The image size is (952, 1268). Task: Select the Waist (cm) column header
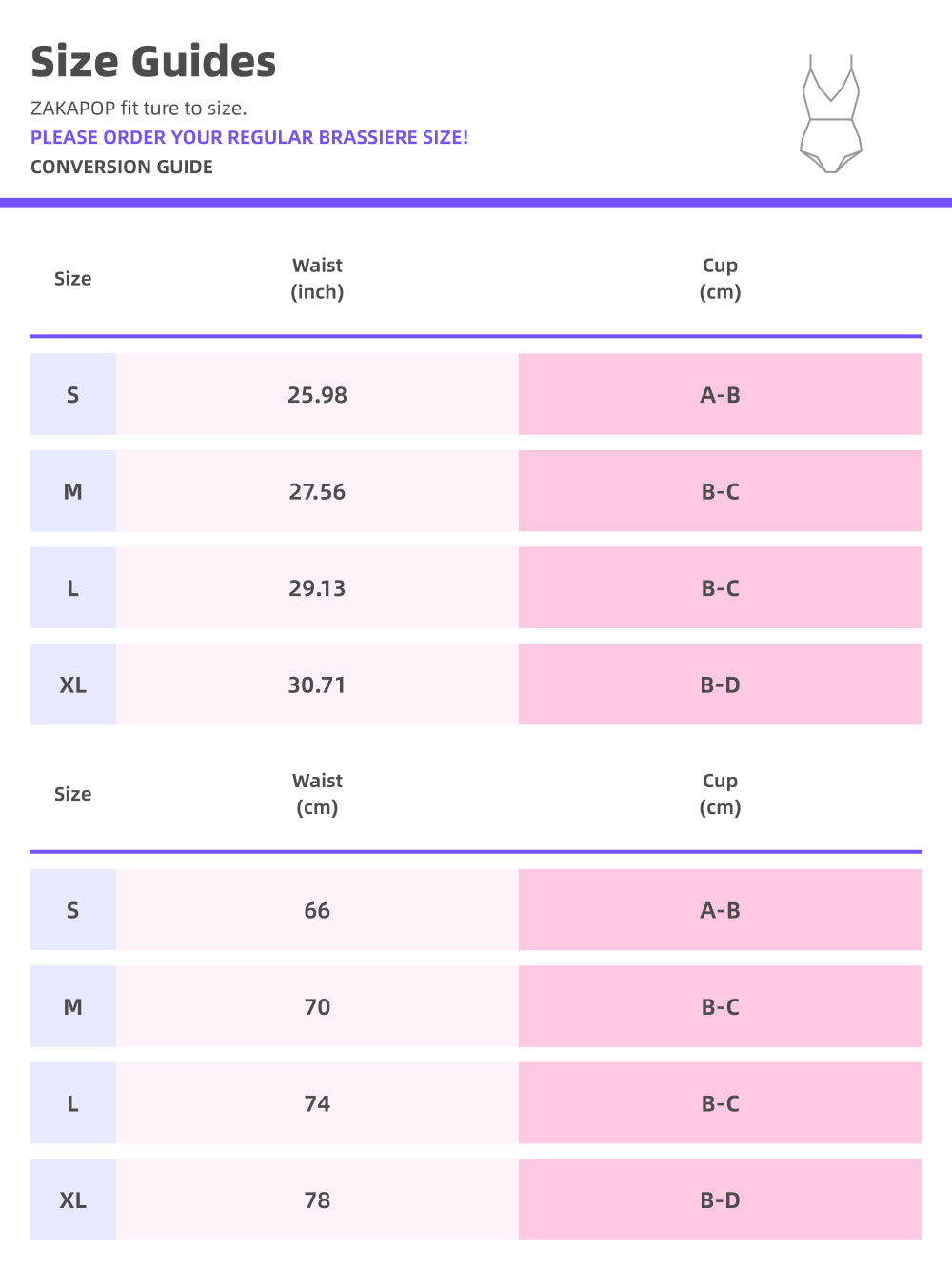[317, 794]
